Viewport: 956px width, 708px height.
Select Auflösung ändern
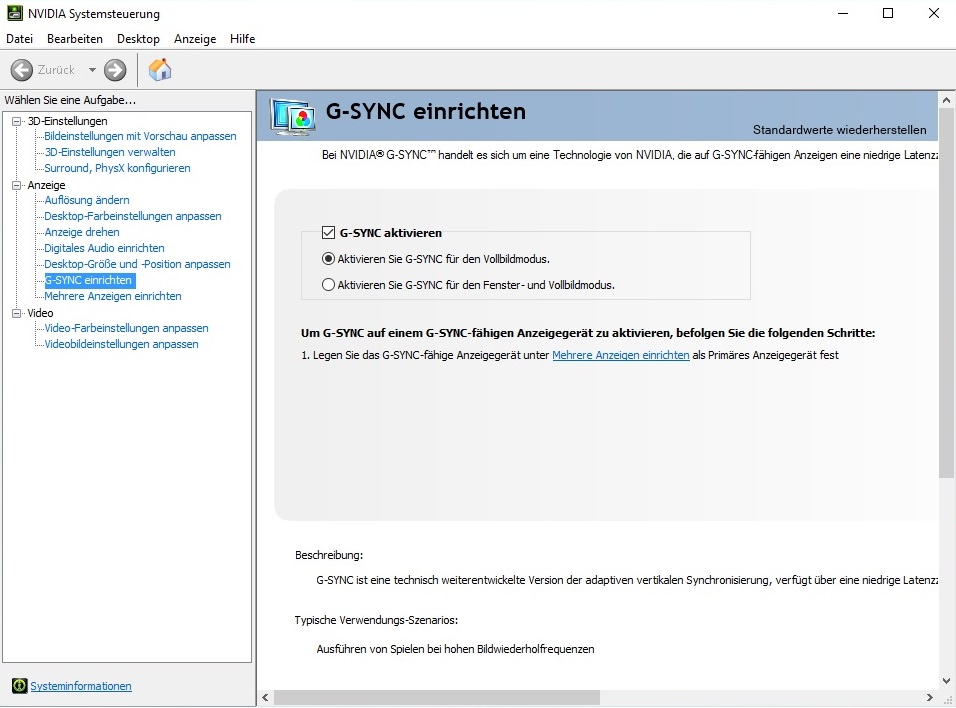point(87,200)
